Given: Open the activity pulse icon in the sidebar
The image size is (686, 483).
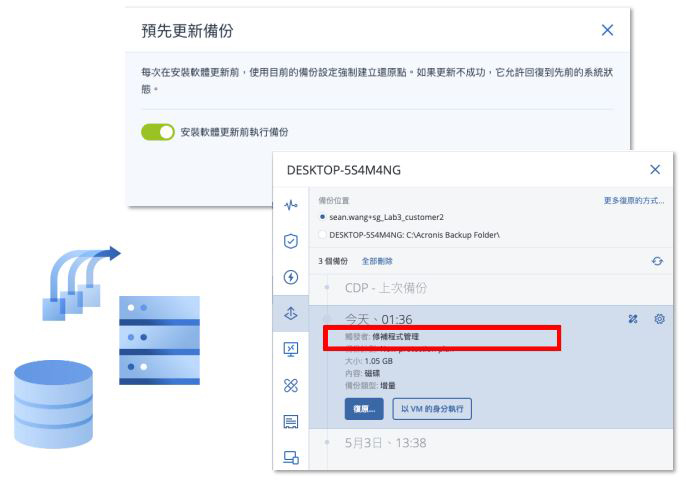Looking at the screenshot, I should click(x=291, y=205).
